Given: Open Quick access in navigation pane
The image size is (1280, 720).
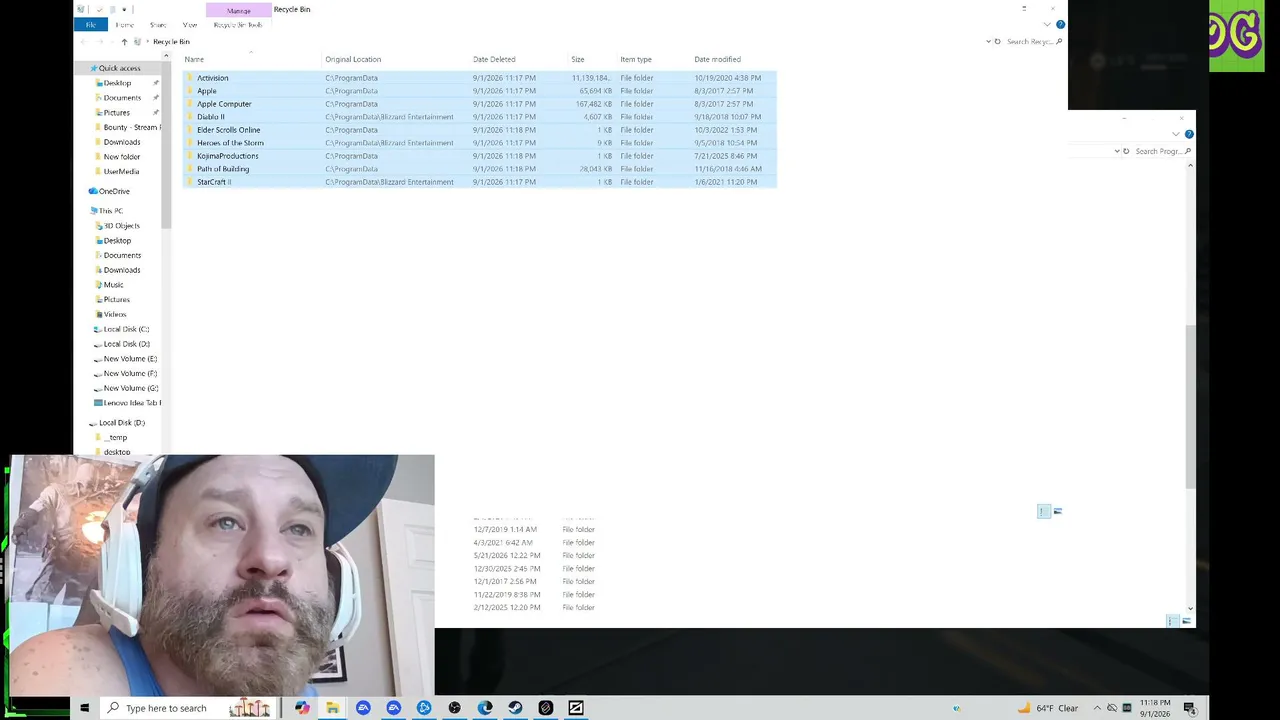Looking at the screenshot, I should (118, 68).
